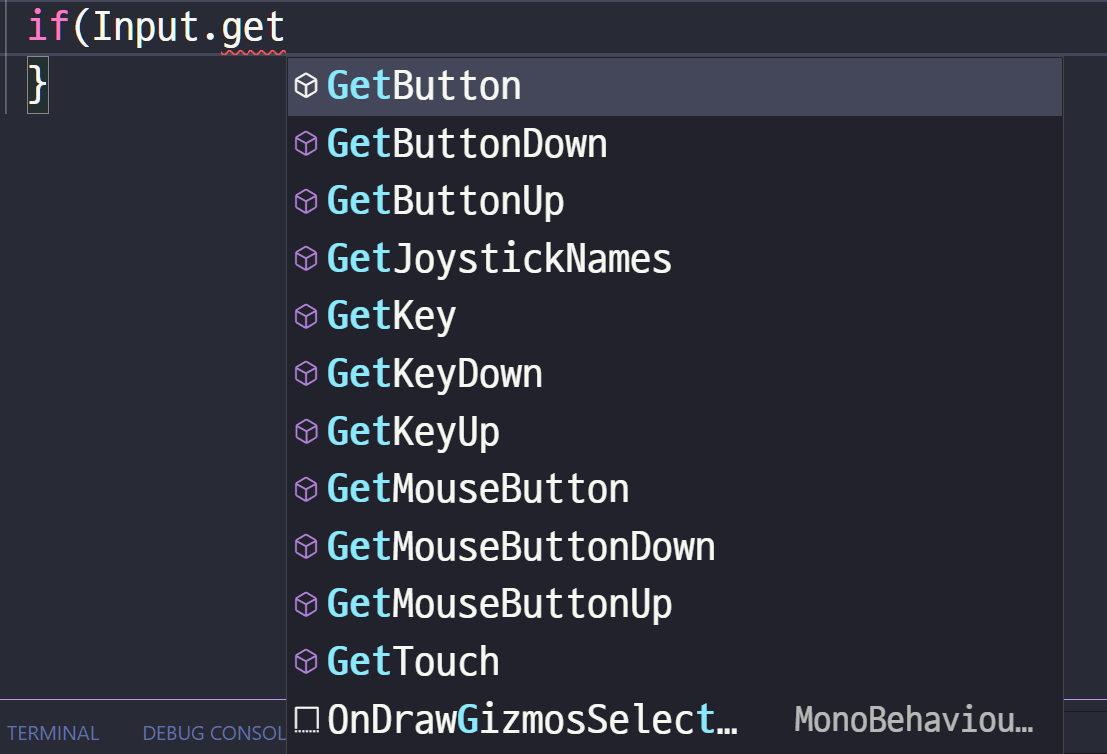Image resolution: width=1107 pixels, height=754 pixels.
Task: Click the method icon beside GetButtonUp
Action: coord(306,201)
